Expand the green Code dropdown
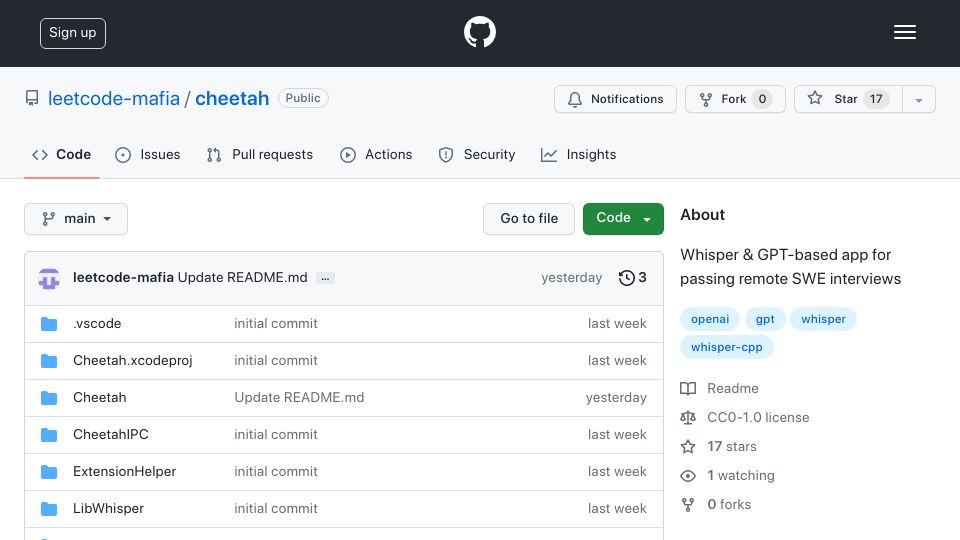Image resolution: width=960 pixels, height=540 pixels. click(623, 219)
